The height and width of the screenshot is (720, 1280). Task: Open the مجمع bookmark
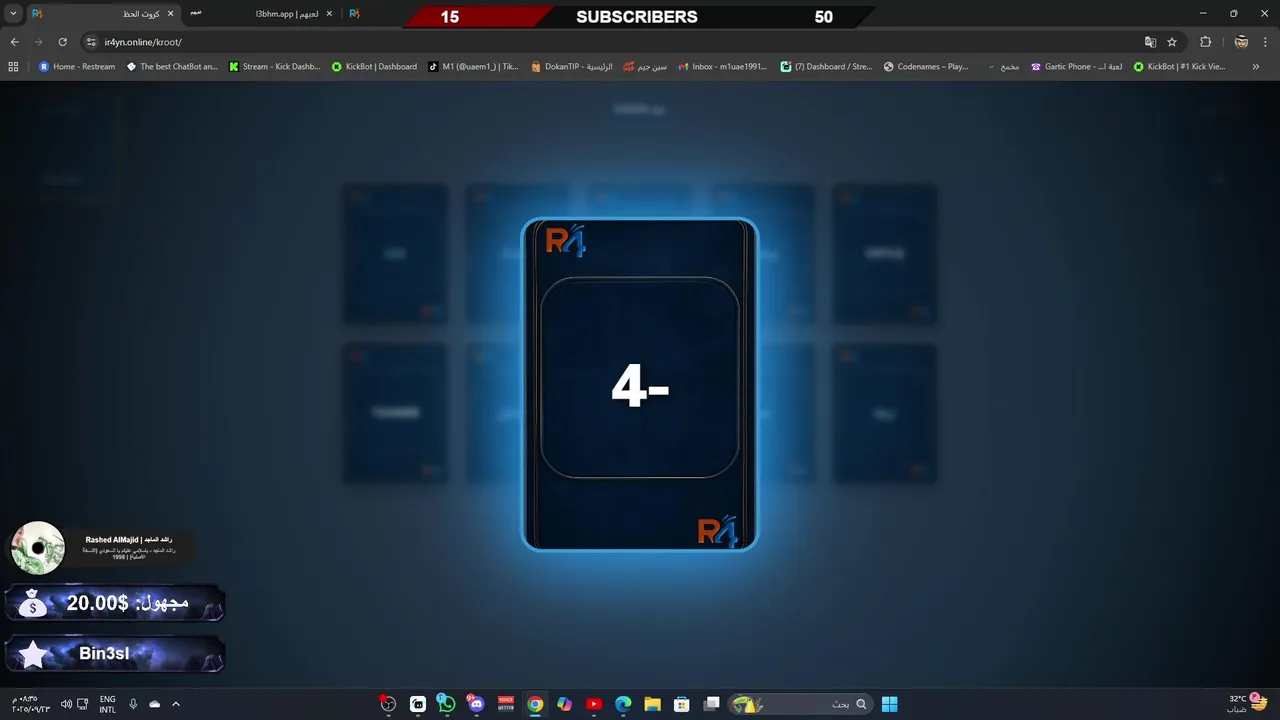(1003, 67)
